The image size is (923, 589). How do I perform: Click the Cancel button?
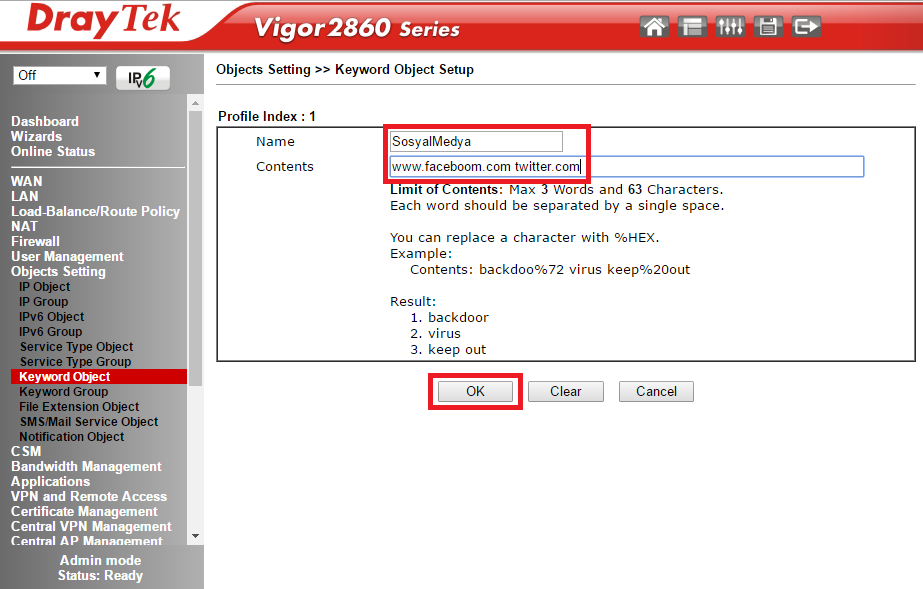pyautogui.click(x=656, y=392)
